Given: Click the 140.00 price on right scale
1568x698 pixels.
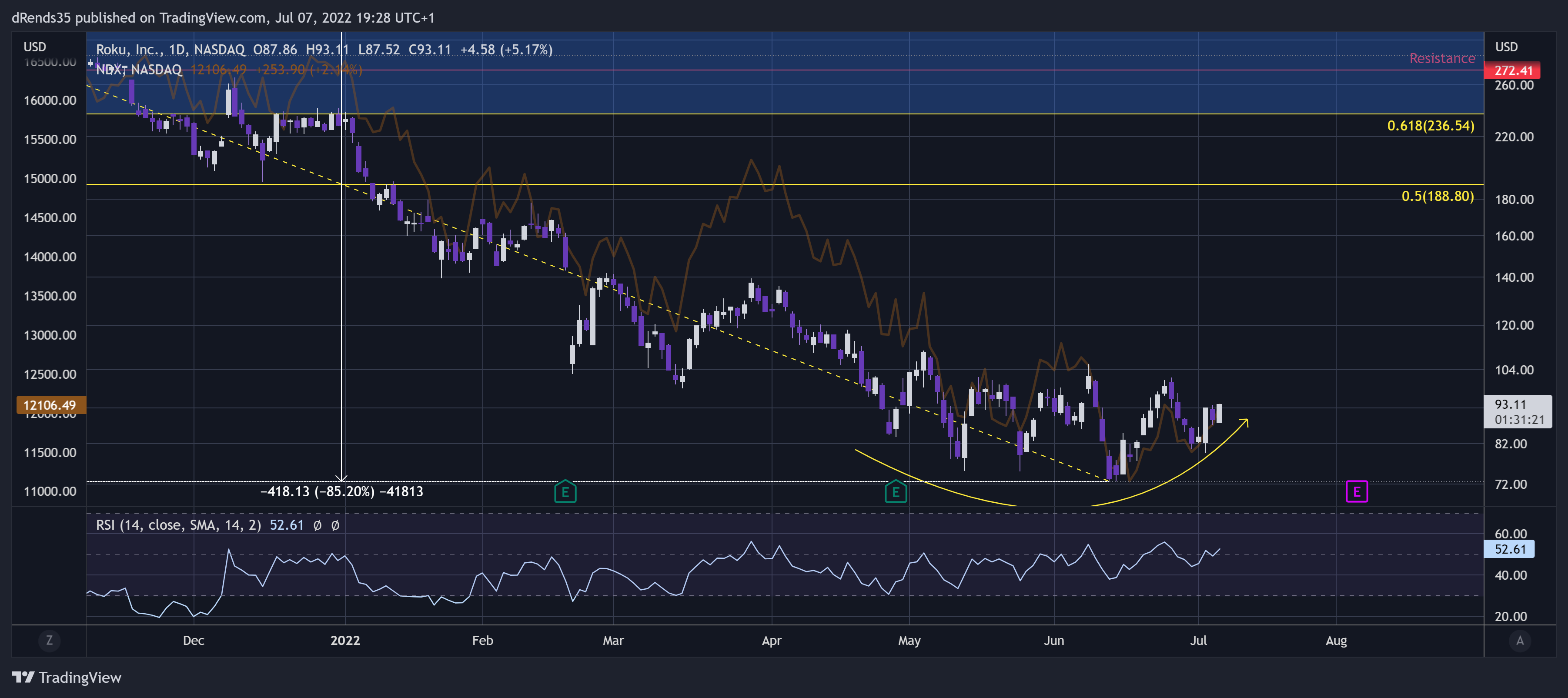Looking at the screenshot, I should click(1514, 277).
